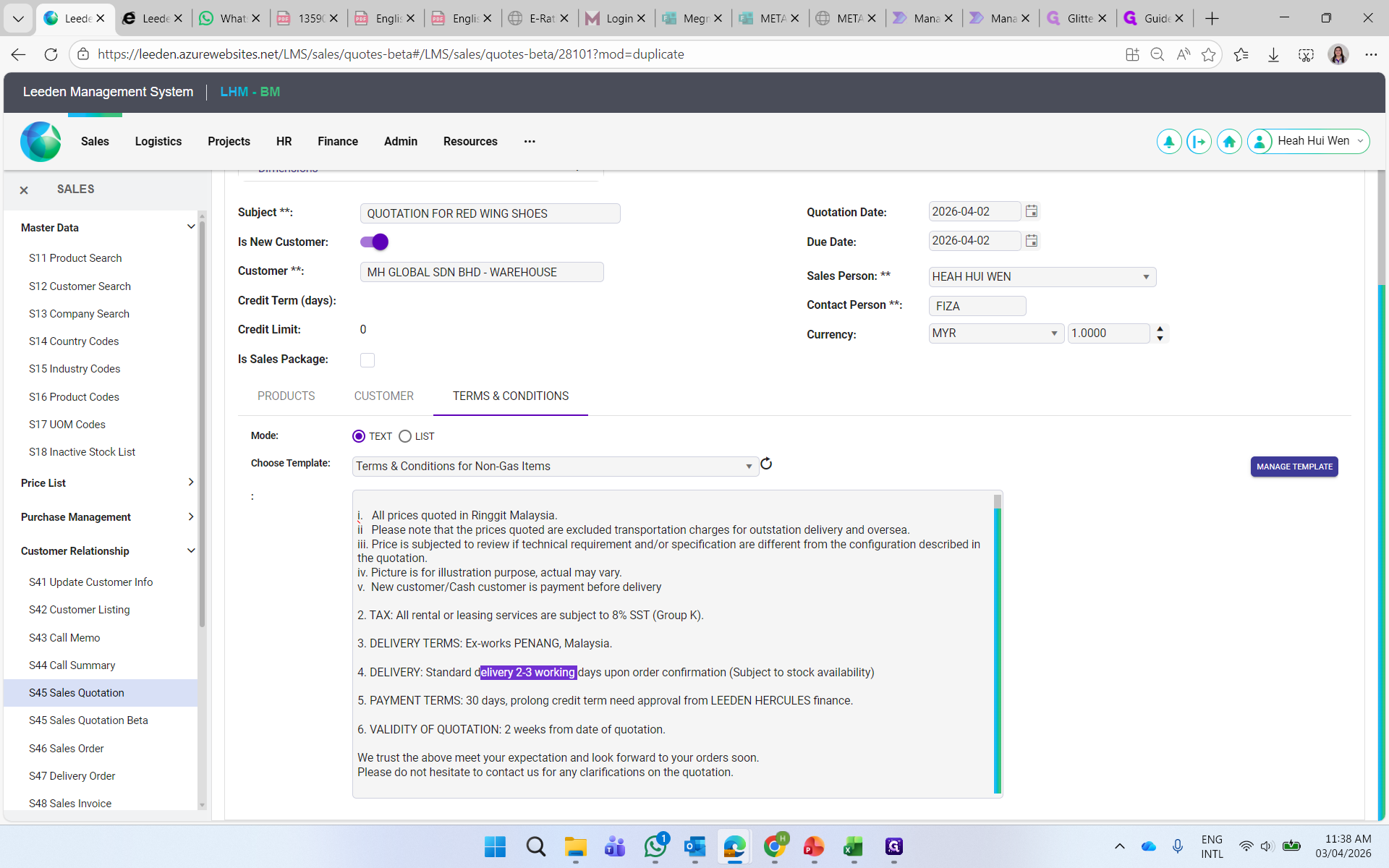1389x868 pixels.
Task: Click the sidebar vertical scrollbar
Action: pos(202,423)
